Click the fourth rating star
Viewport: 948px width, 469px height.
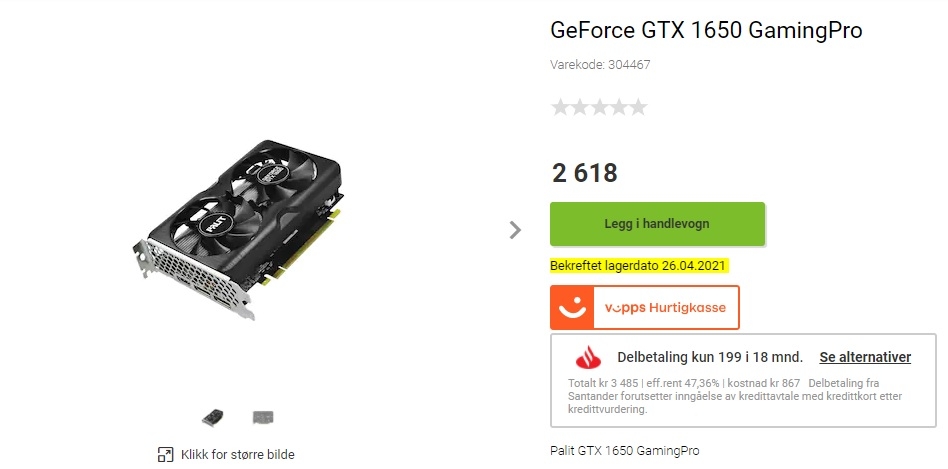619,107
